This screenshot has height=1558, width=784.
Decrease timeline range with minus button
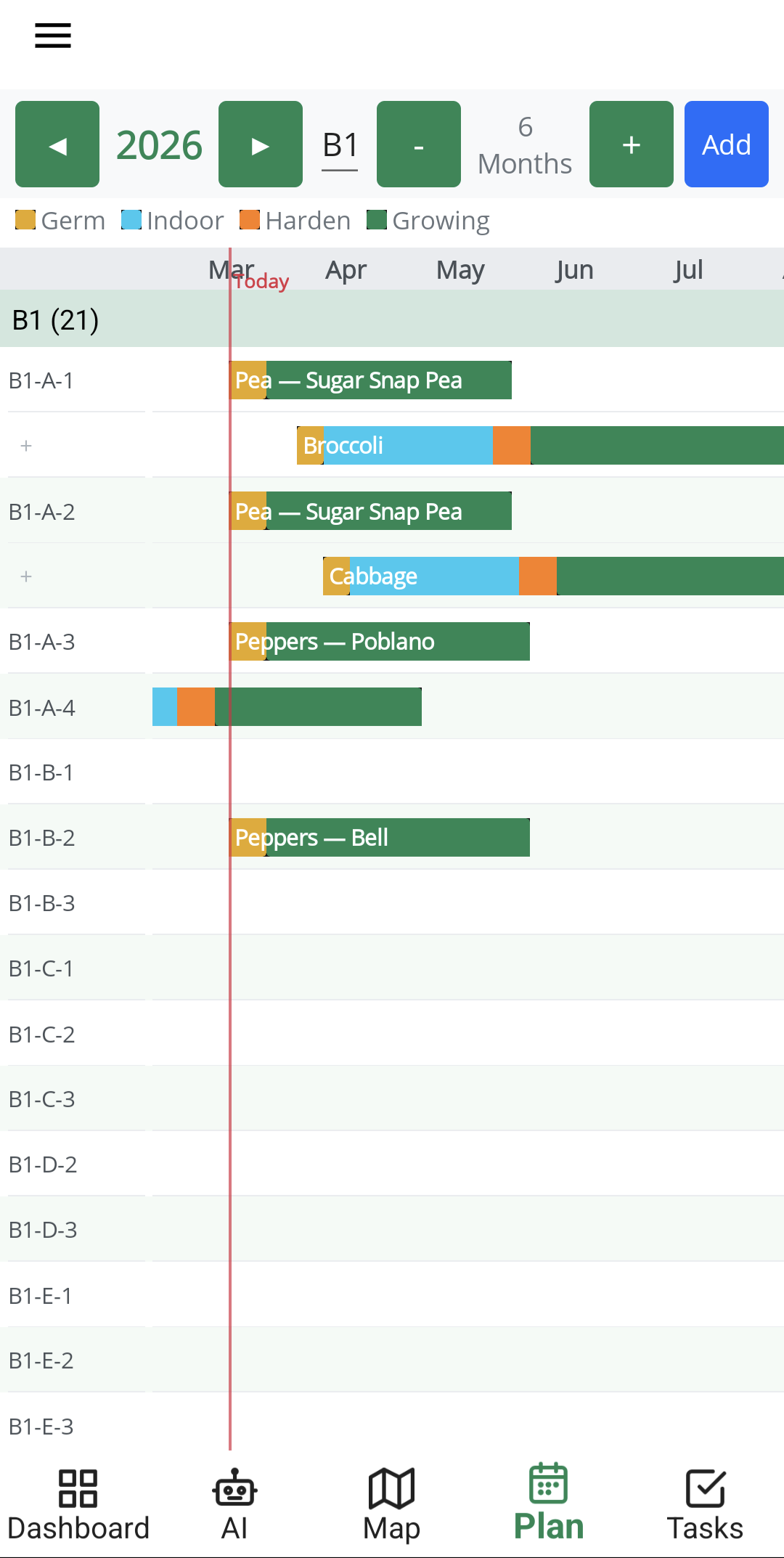pos(418,144)
